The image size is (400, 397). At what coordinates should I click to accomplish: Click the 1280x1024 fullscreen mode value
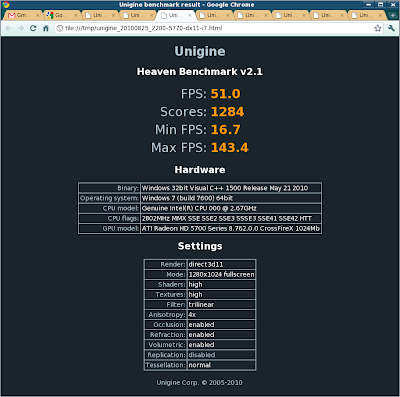click(221, 274)
